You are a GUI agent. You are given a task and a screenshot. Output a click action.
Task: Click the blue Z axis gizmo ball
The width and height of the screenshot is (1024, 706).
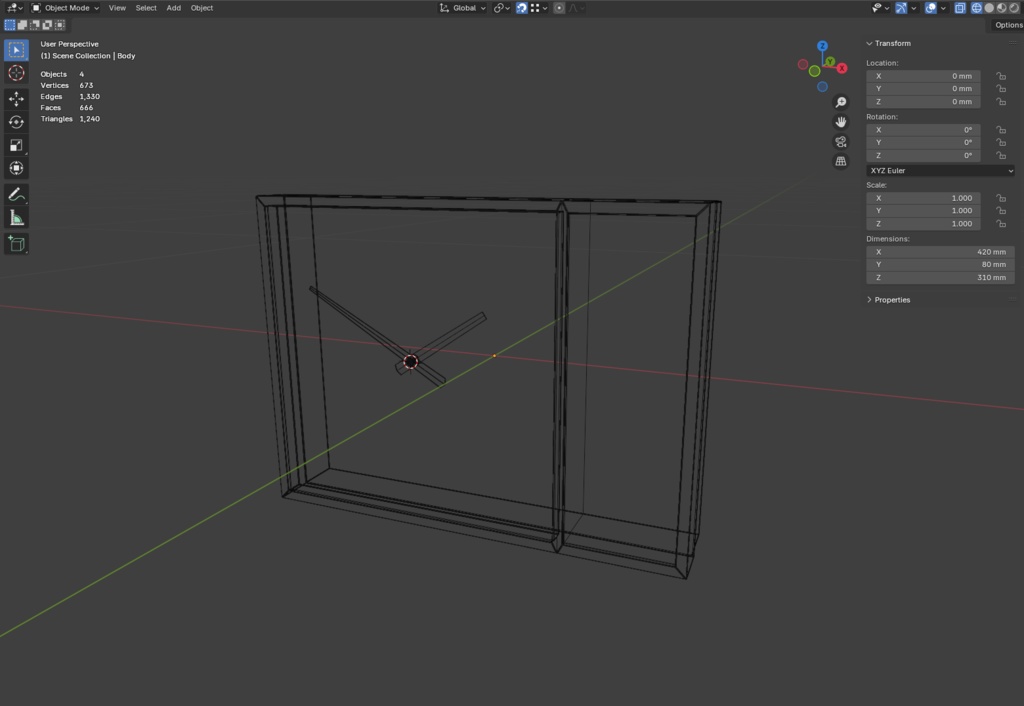[x=822, y=46]
